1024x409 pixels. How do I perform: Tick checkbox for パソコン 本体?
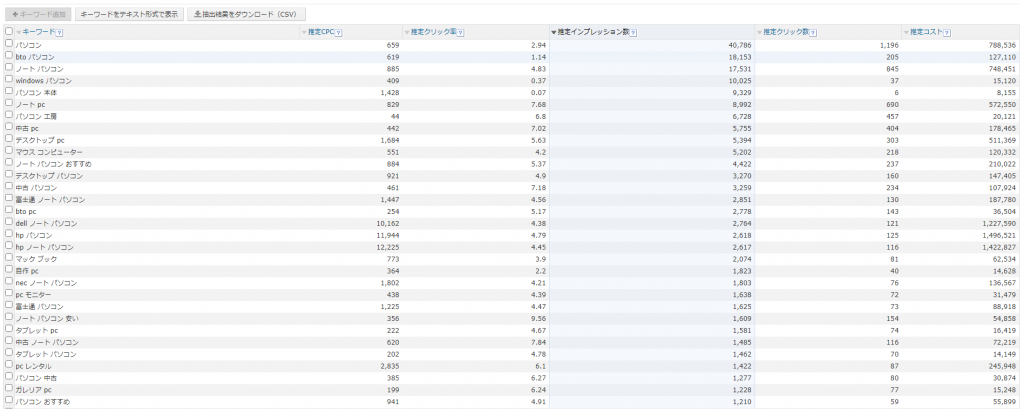coord(8,91)
